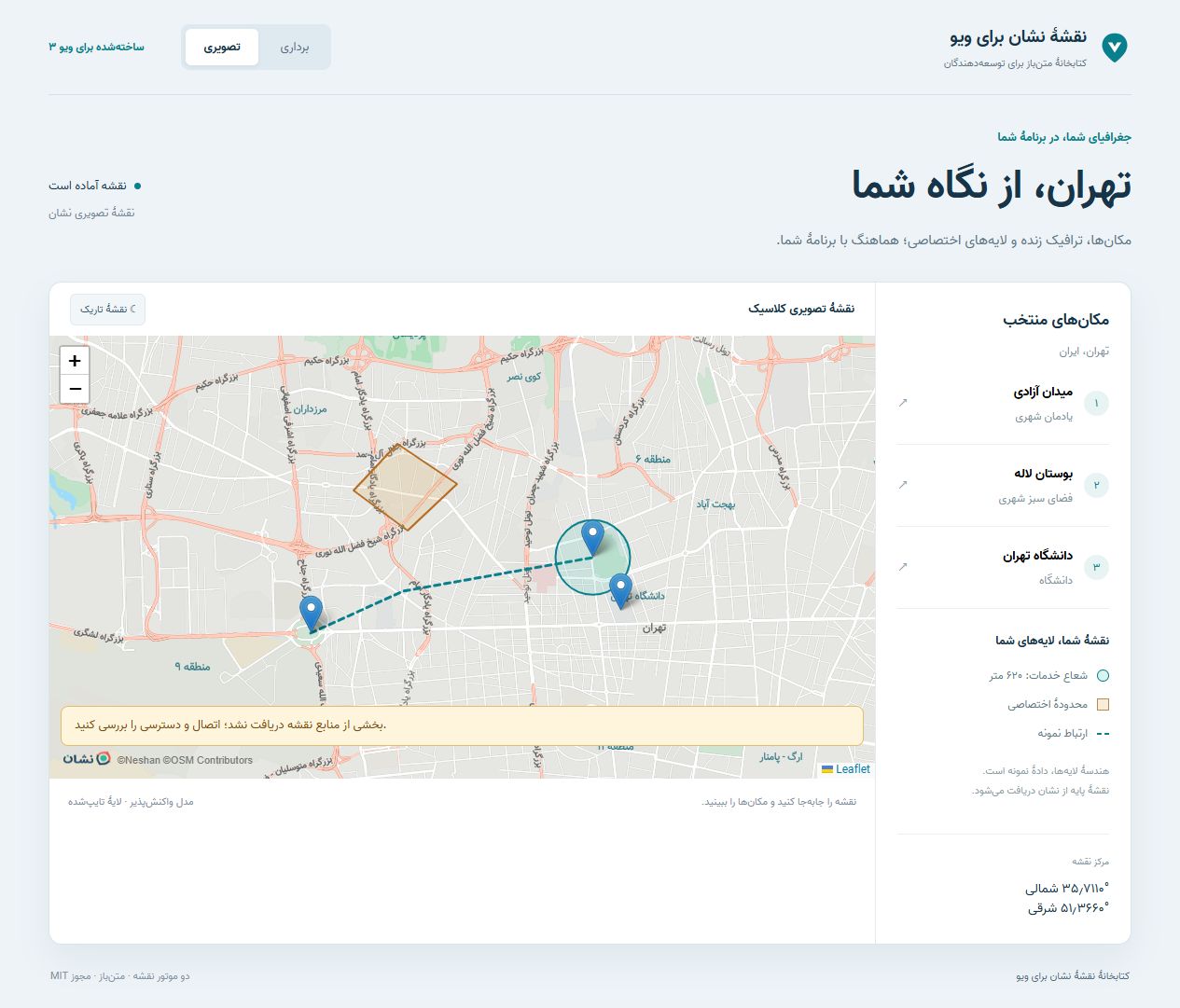Viewport: 1180px width, 1008px height.
Task: Click the marker near دانشگاه تهران label
Action: tap(620, 591)
